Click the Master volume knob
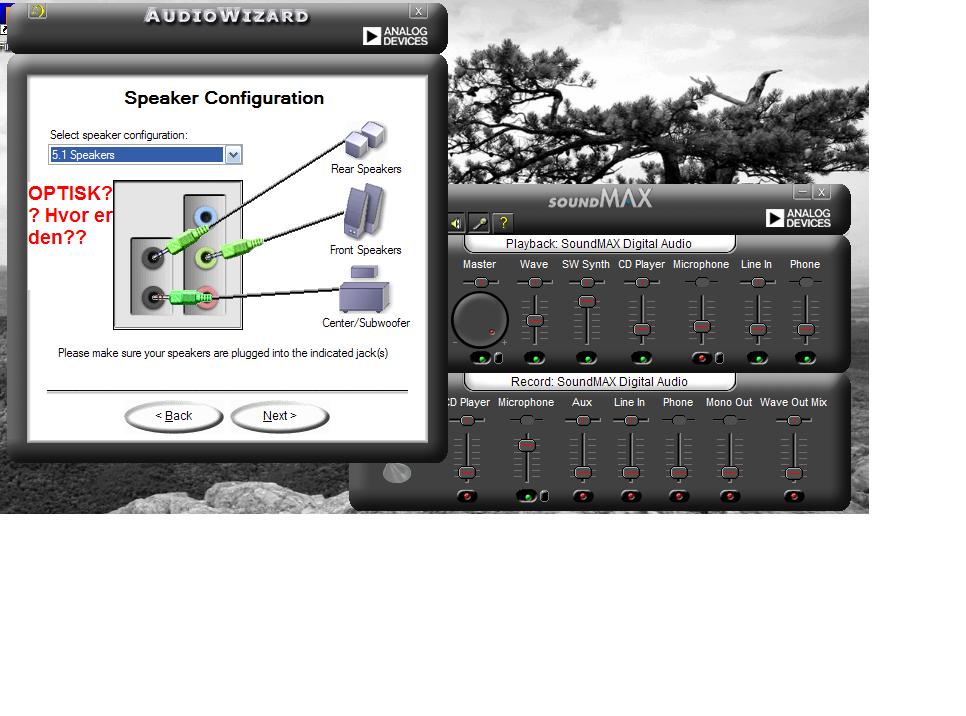 (x=479, y=320)
